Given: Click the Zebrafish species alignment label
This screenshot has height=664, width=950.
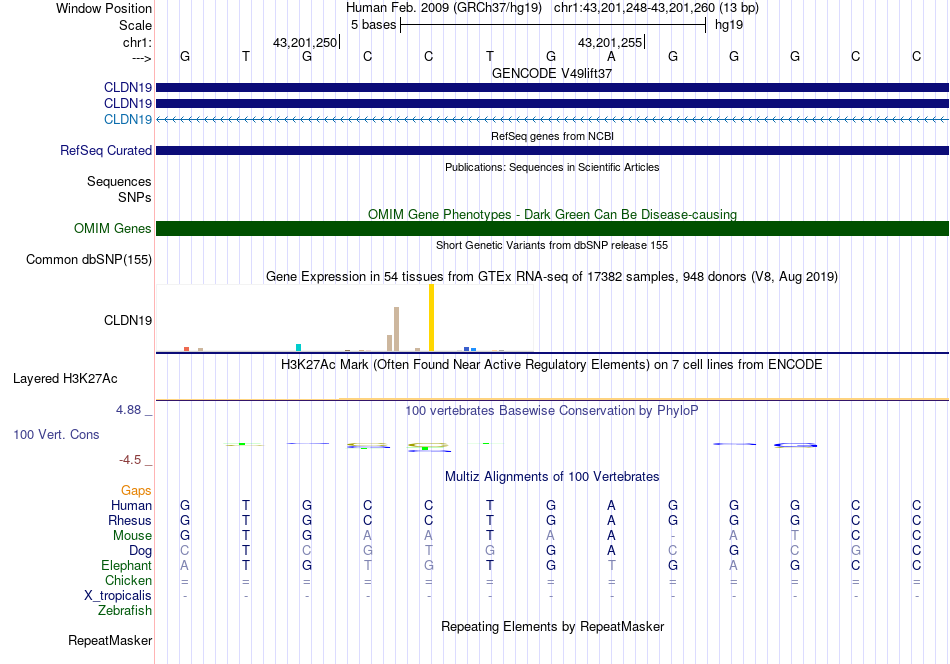Looking at the screenshot, I should (125, 611).
